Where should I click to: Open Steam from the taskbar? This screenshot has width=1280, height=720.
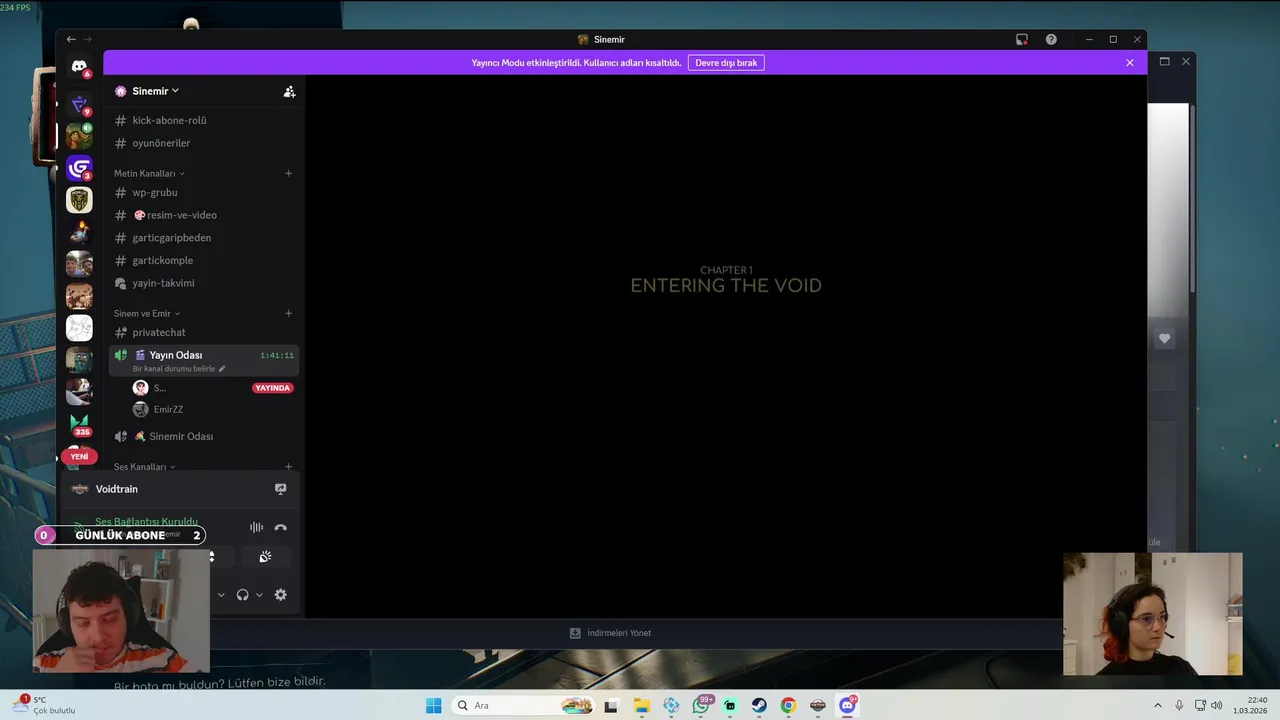coord(759,706)
